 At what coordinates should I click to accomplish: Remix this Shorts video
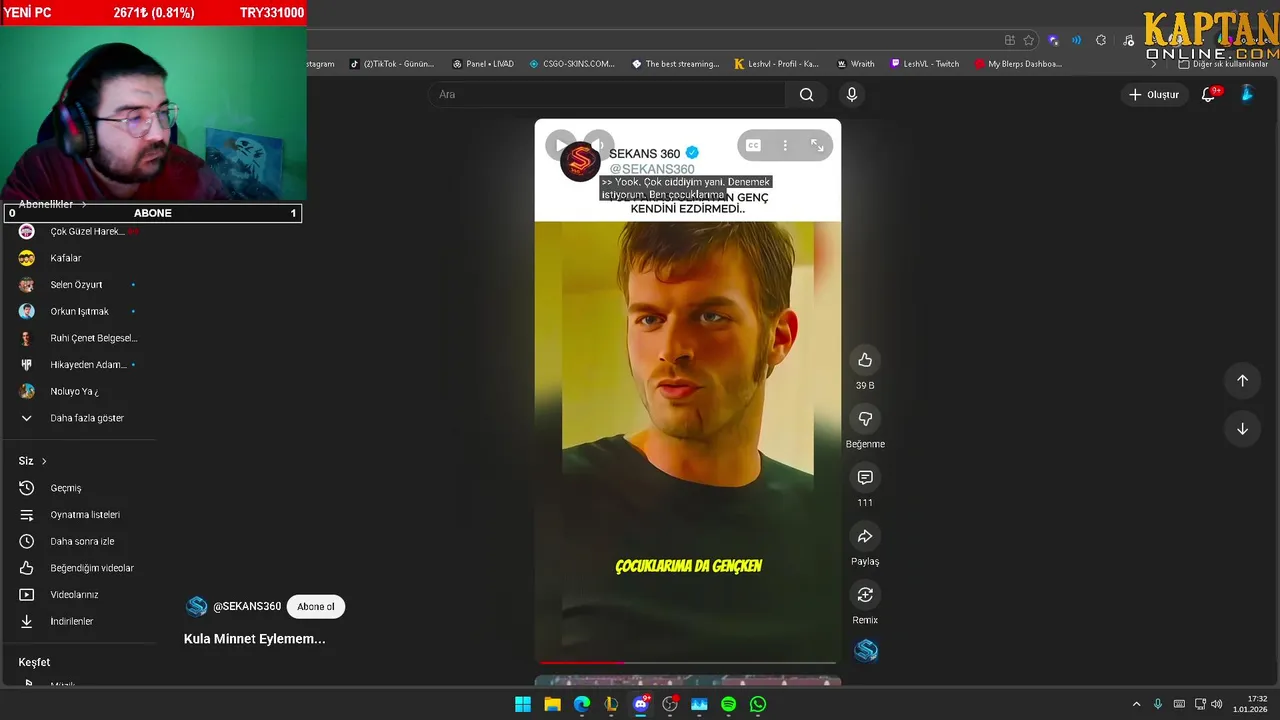pyautogui.click(x=865, y=595)
